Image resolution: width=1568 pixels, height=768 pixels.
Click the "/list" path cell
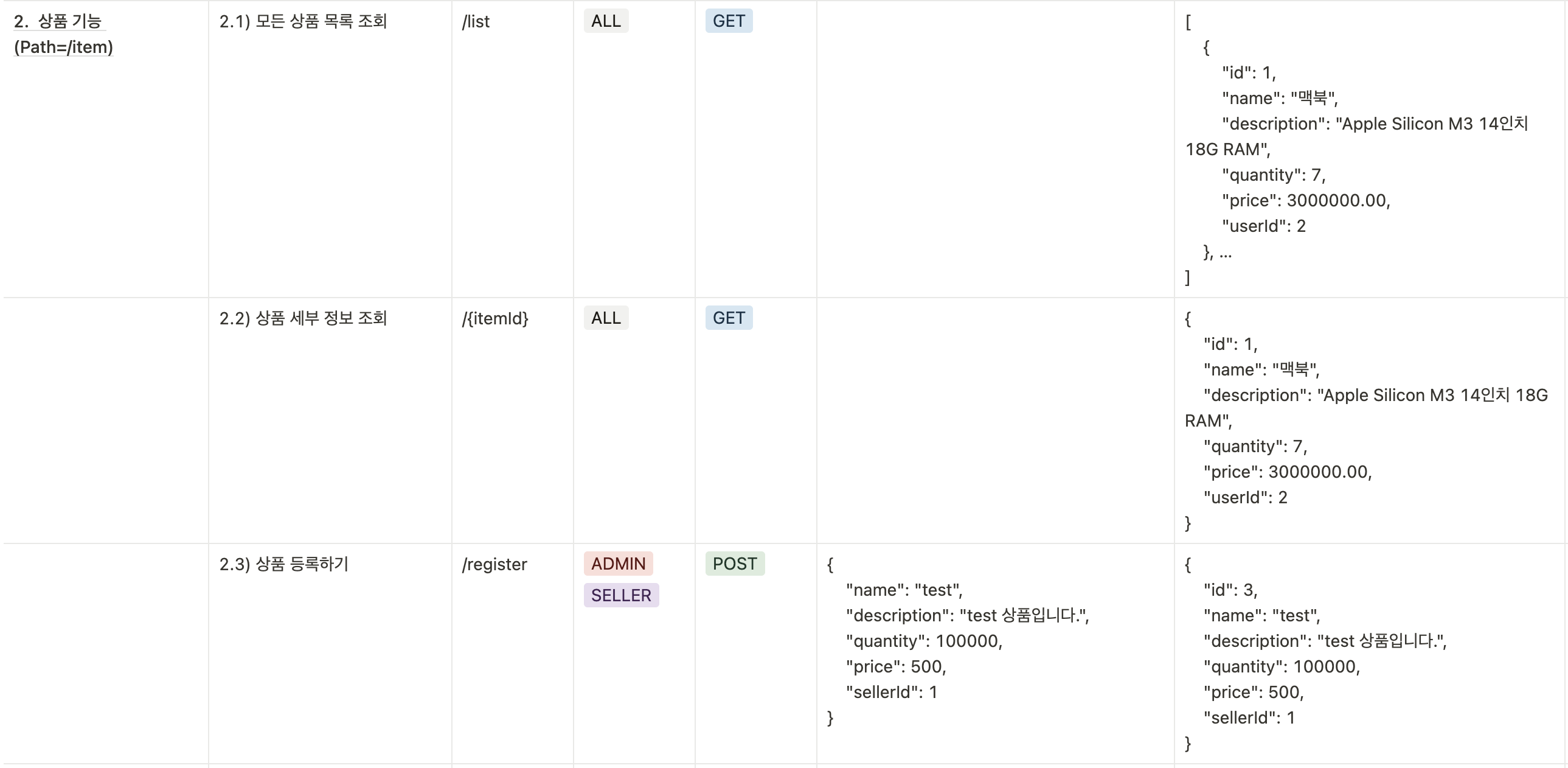(x=476, y=22)
